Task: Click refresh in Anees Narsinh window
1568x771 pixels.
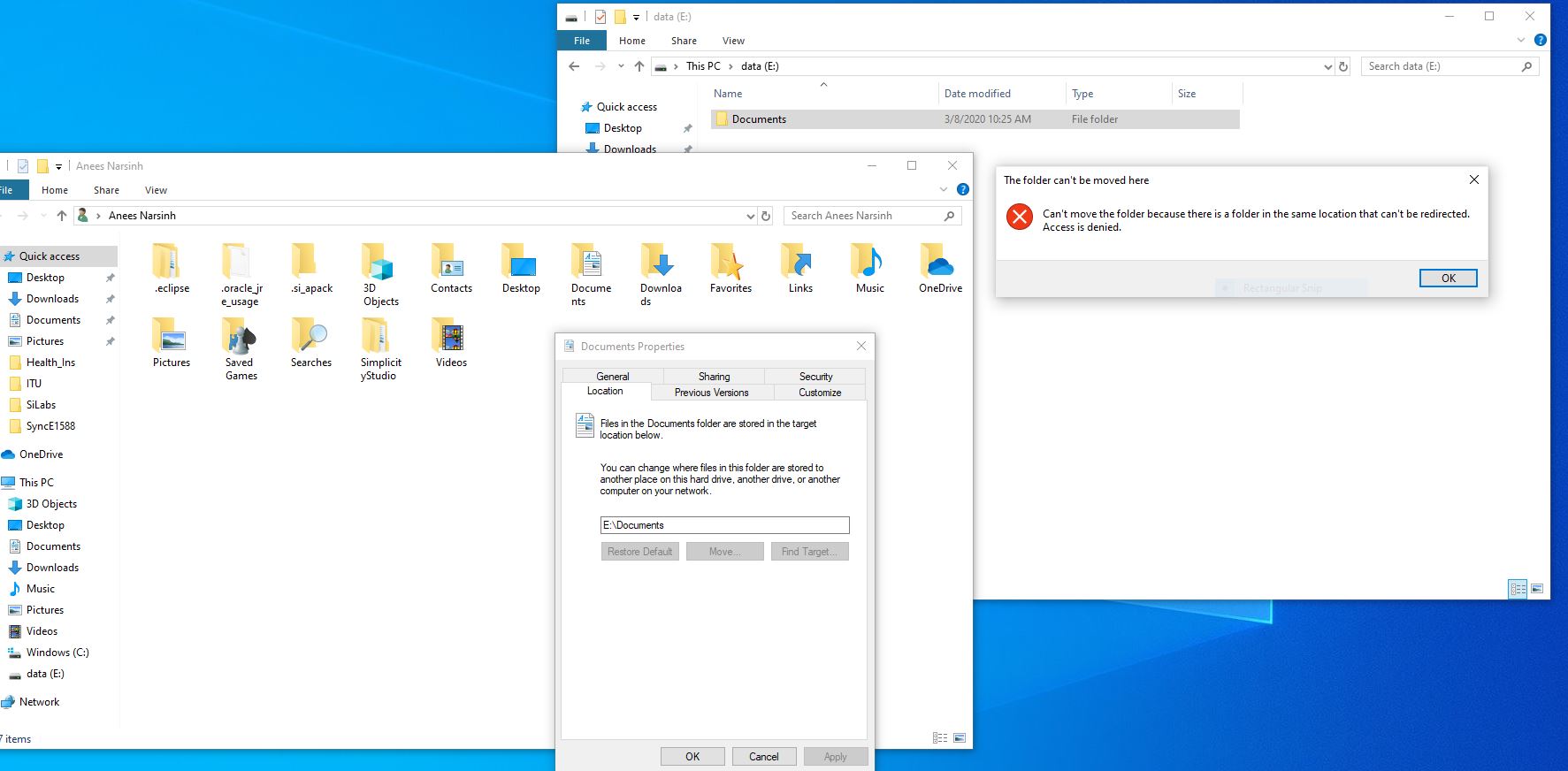Action: click(766, 216)
